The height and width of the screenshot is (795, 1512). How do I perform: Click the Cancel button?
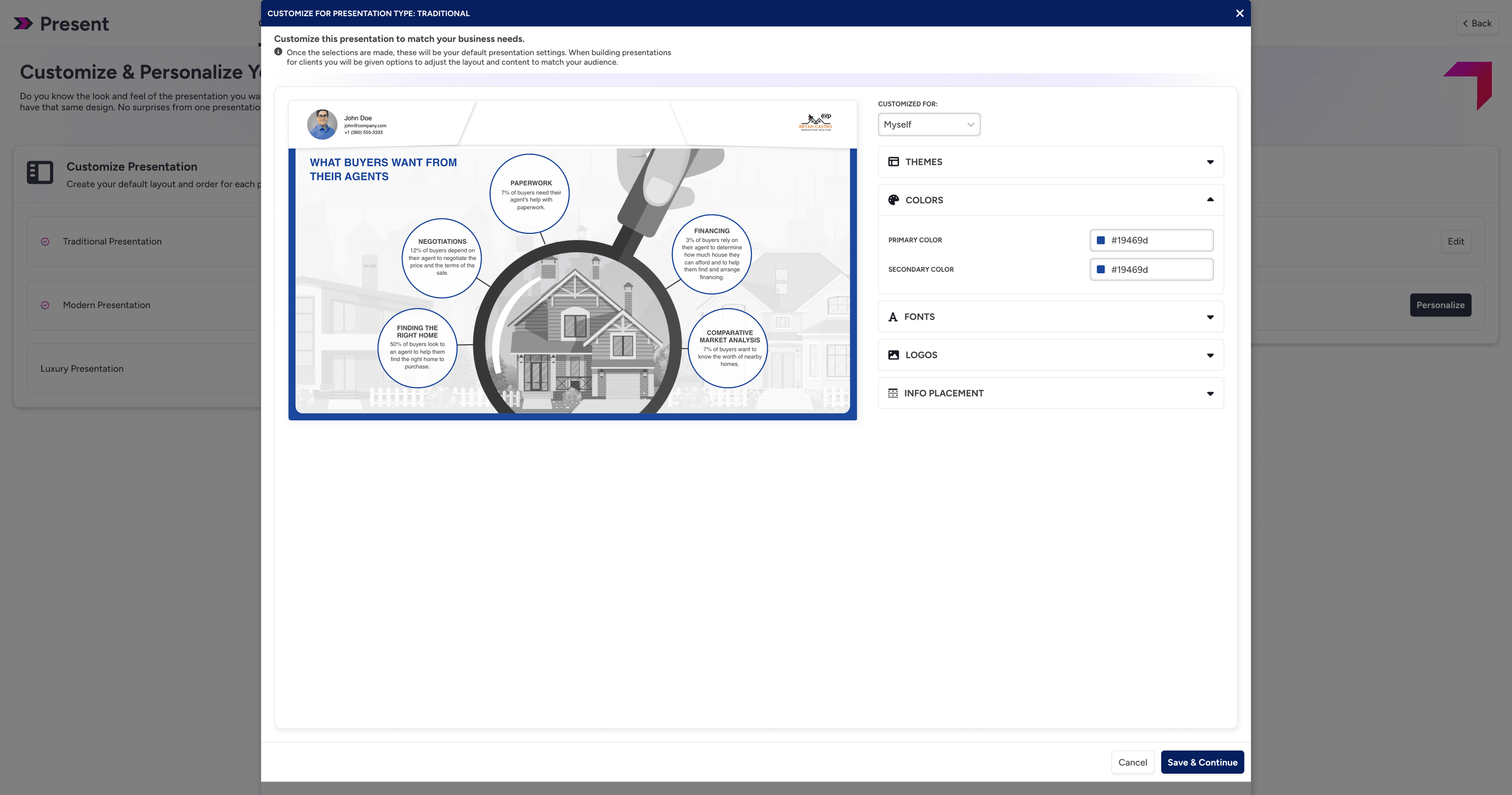coord(1132,762)
